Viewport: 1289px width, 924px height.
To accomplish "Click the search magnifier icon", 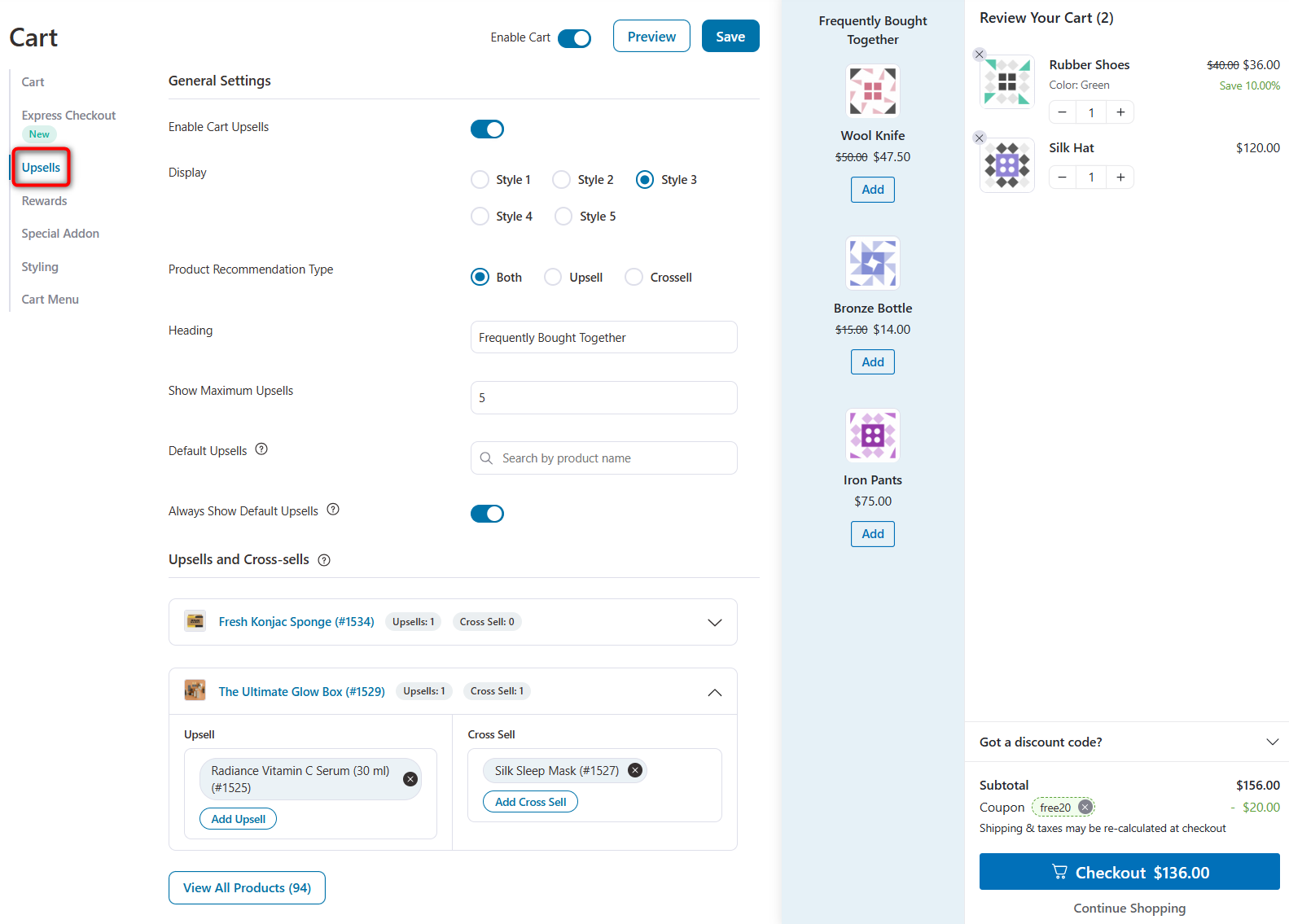I will (x=486, y=458).
